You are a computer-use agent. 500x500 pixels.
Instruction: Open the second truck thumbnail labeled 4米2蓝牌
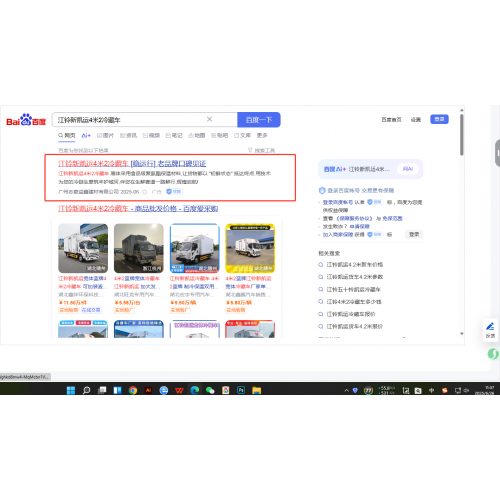pyautogui.click(x=139, y=248)
